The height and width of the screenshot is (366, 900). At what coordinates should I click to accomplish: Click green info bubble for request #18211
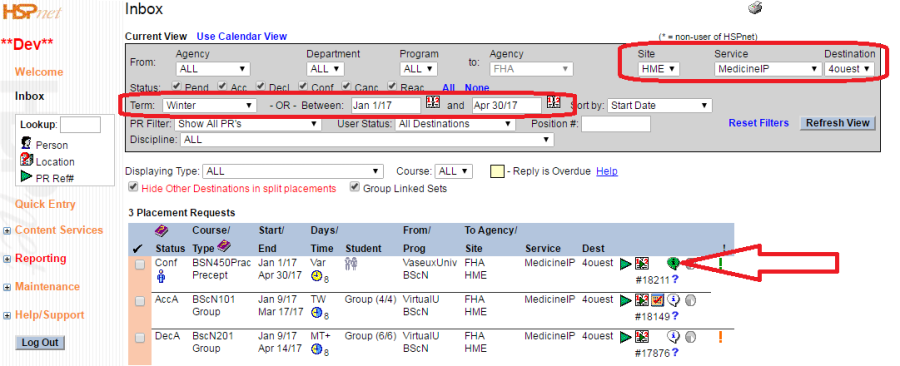pyautogui.click(x=673, y=263)
